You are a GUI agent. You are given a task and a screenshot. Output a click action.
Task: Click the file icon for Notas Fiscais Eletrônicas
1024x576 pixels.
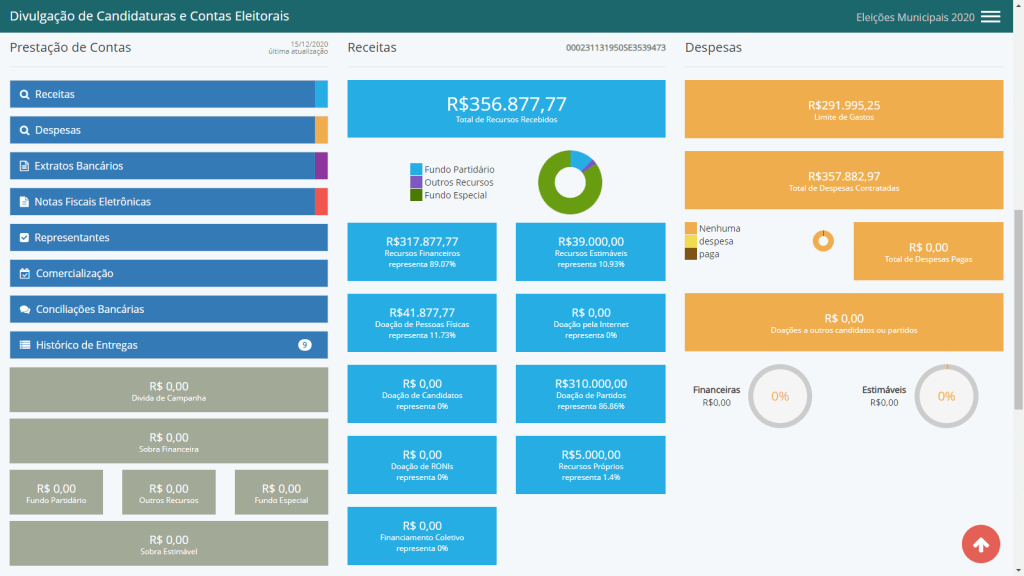pos(24,202)
